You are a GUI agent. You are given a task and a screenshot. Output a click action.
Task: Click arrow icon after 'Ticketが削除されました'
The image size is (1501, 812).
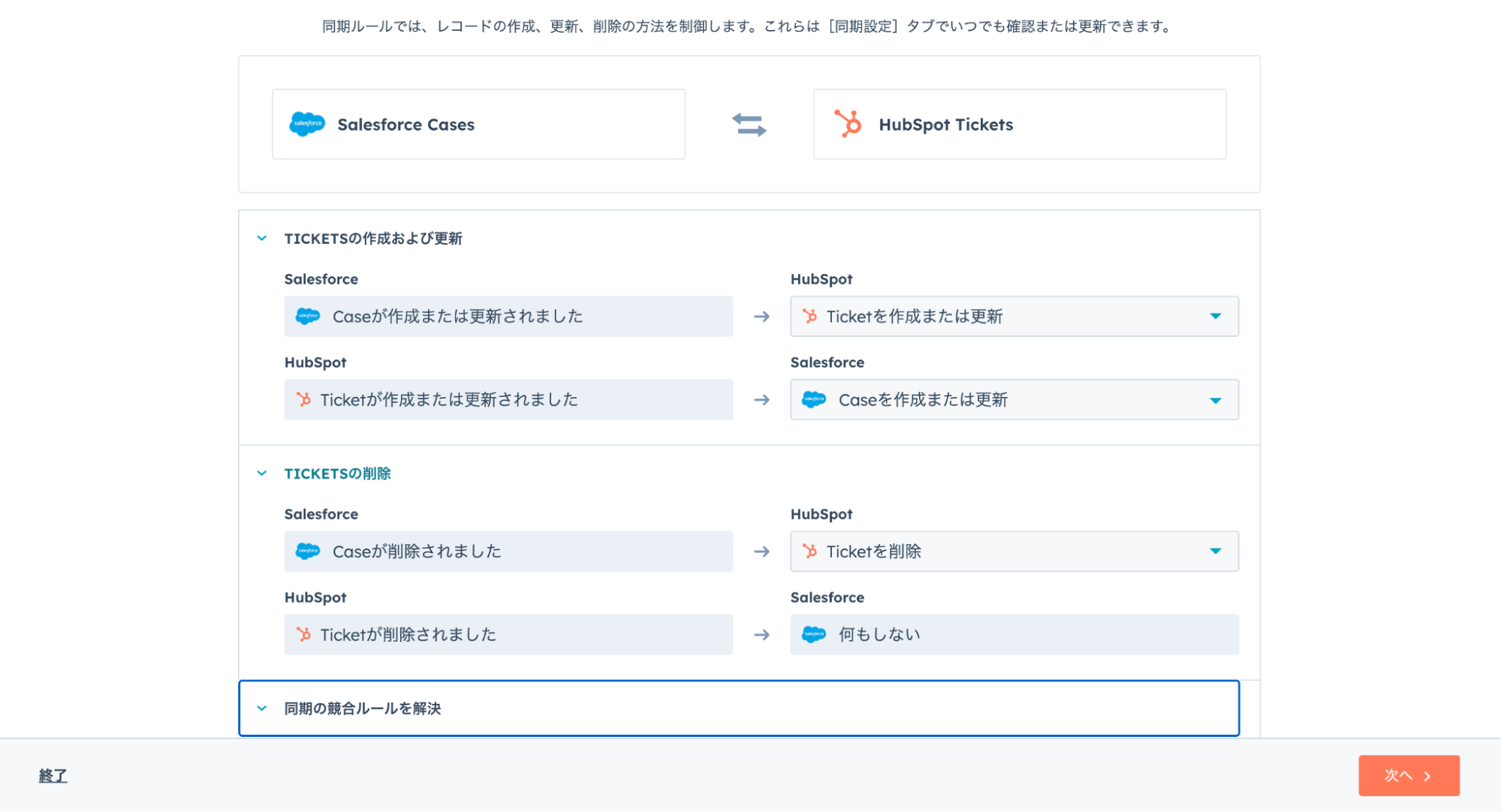(x=761, y=635)
